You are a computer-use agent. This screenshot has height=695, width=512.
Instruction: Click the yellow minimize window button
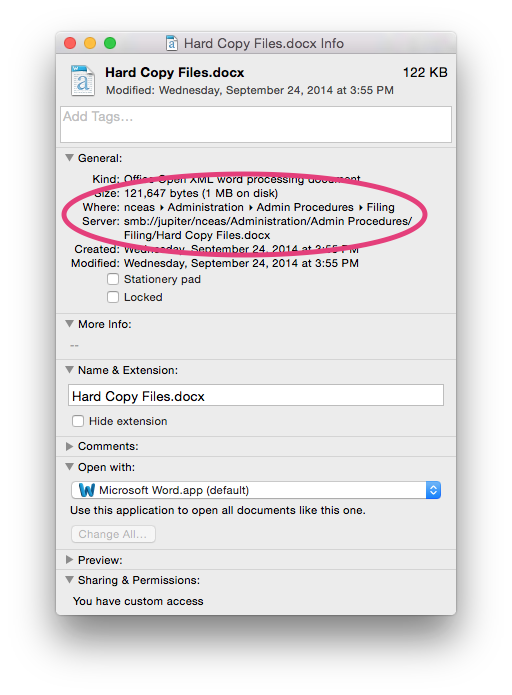(90, 43)
